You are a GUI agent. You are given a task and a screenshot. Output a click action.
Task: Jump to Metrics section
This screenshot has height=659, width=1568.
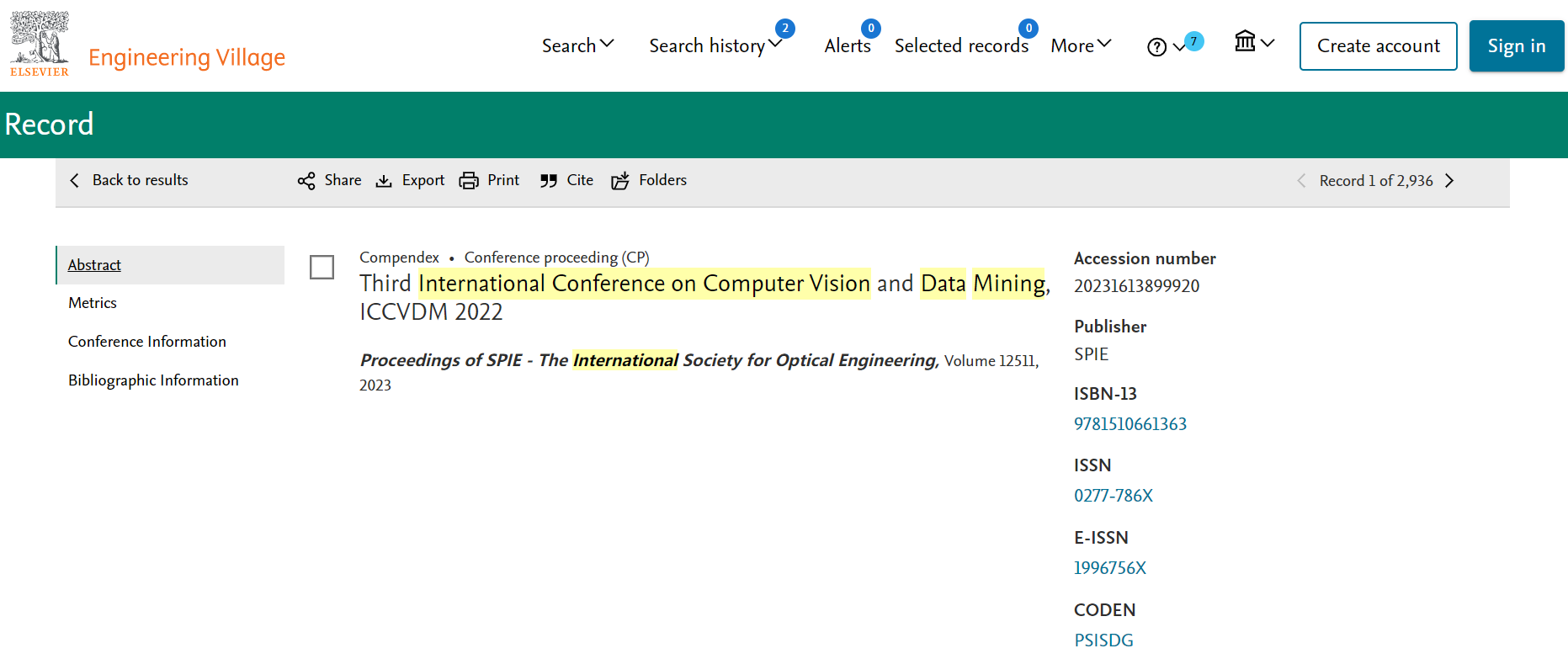click(93, 303)
